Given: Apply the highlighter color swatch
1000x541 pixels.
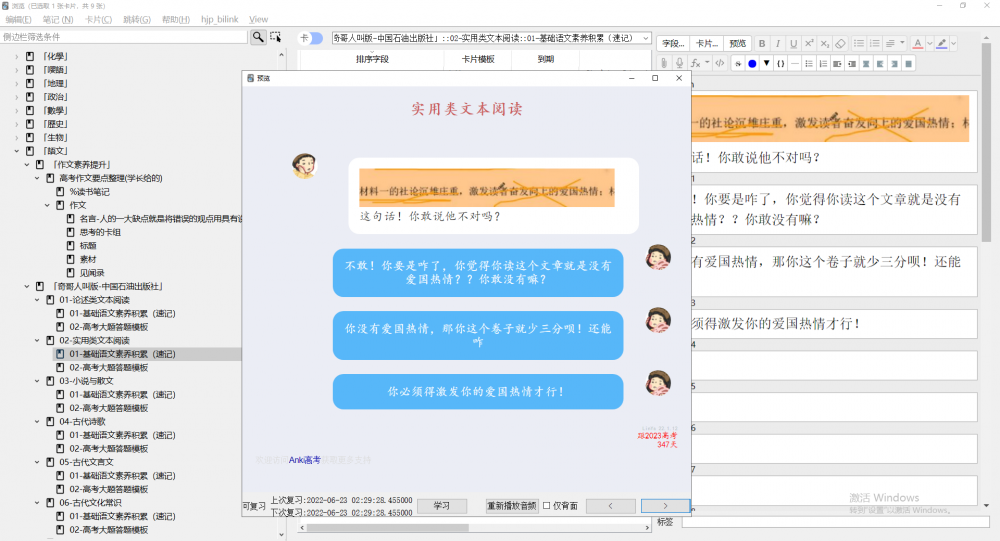Looking at the screenshot, I should 942,43.
